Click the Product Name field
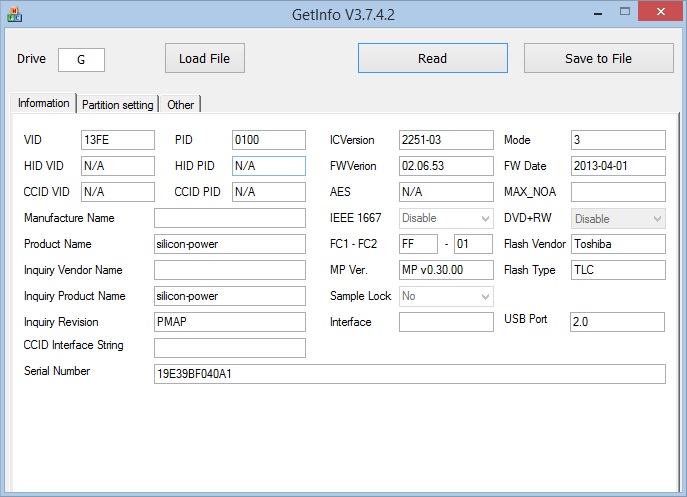 230,244
